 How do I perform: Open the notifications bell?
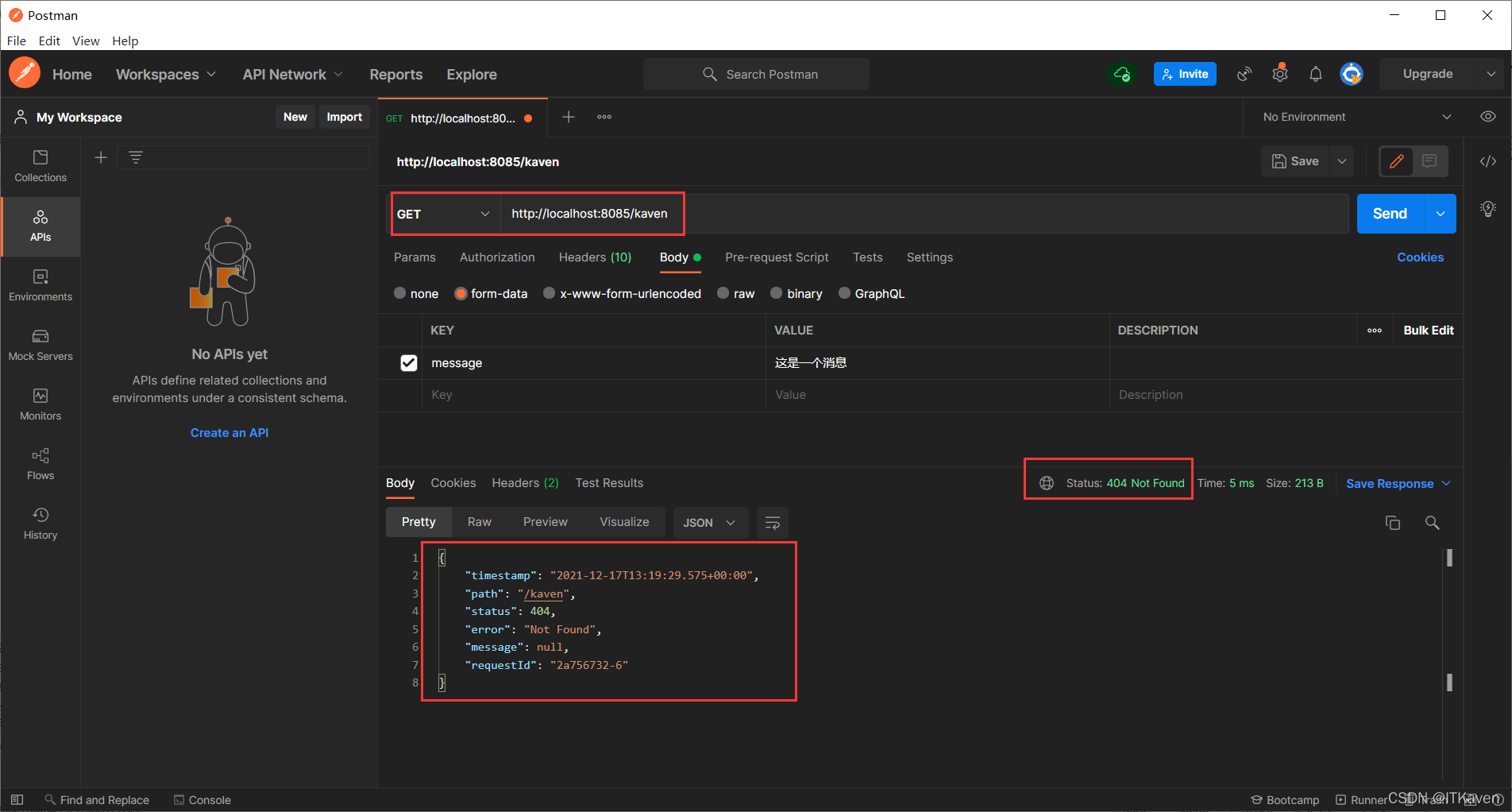pyautogui.click(x=1316, y=74)
